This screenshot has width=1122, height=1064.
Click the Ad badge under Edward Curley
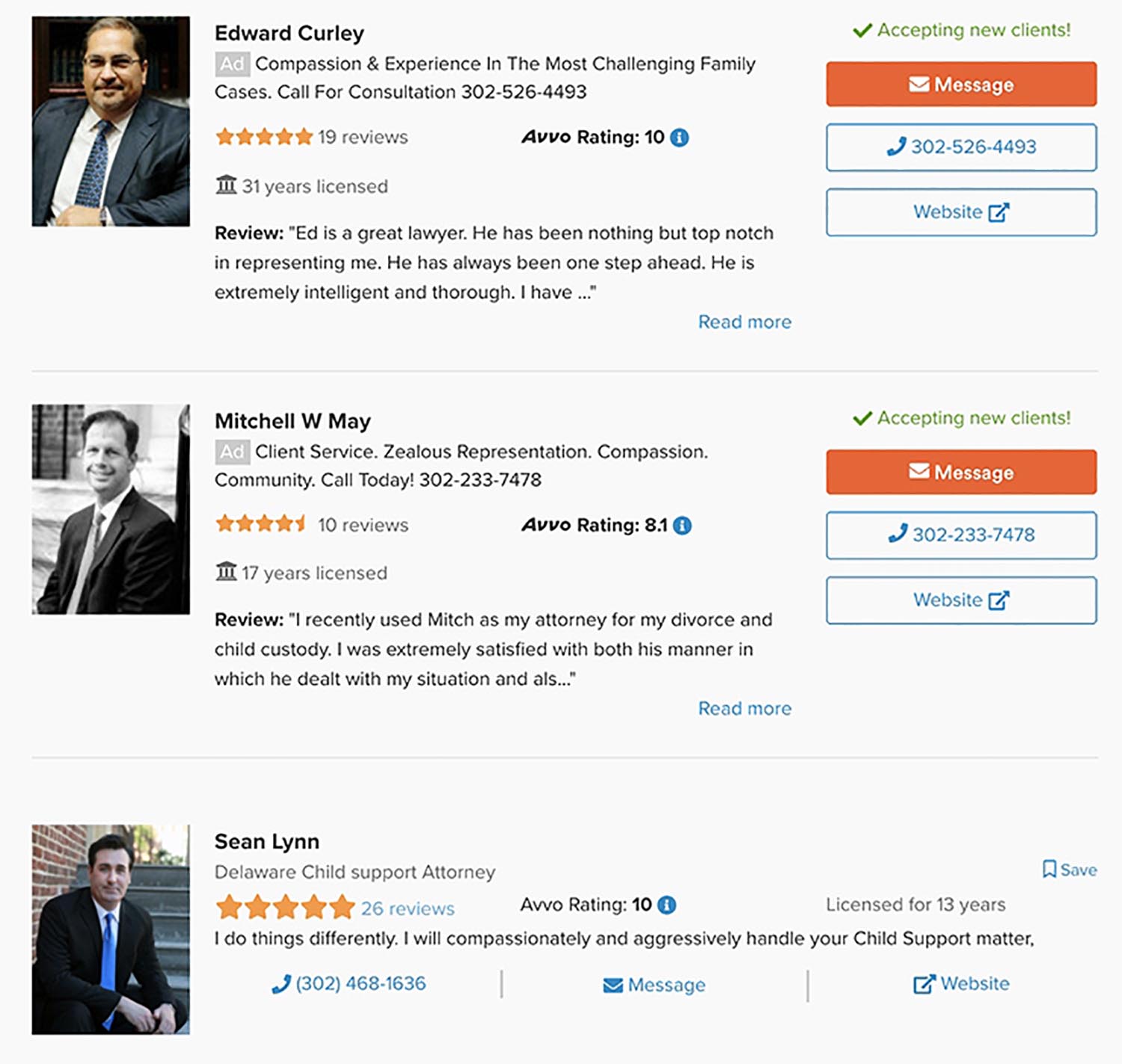point(232,64)
